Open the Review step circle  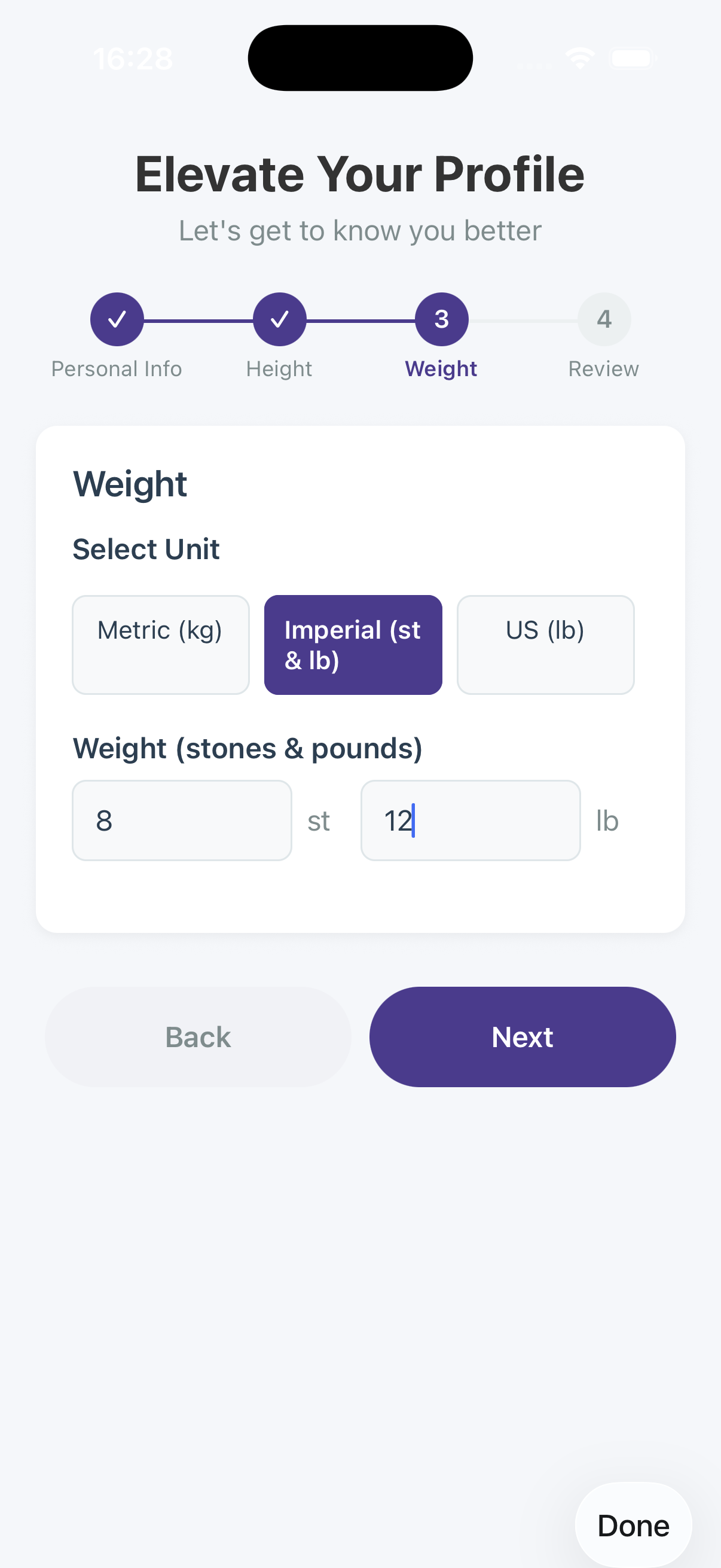click(604, 318)
